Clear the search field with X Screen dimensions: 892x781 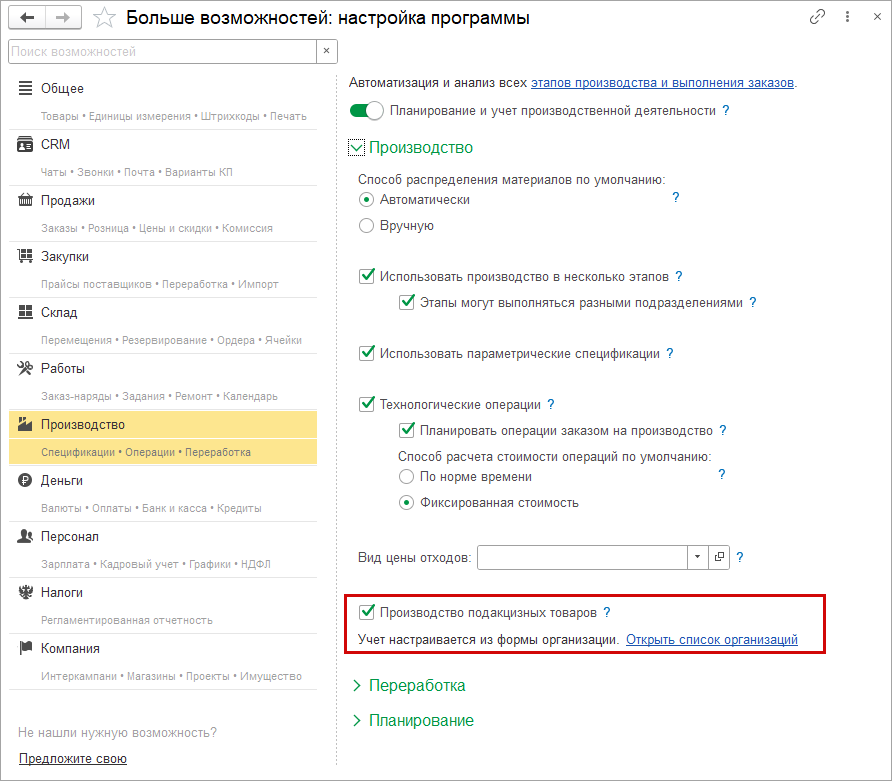point(326,51)
